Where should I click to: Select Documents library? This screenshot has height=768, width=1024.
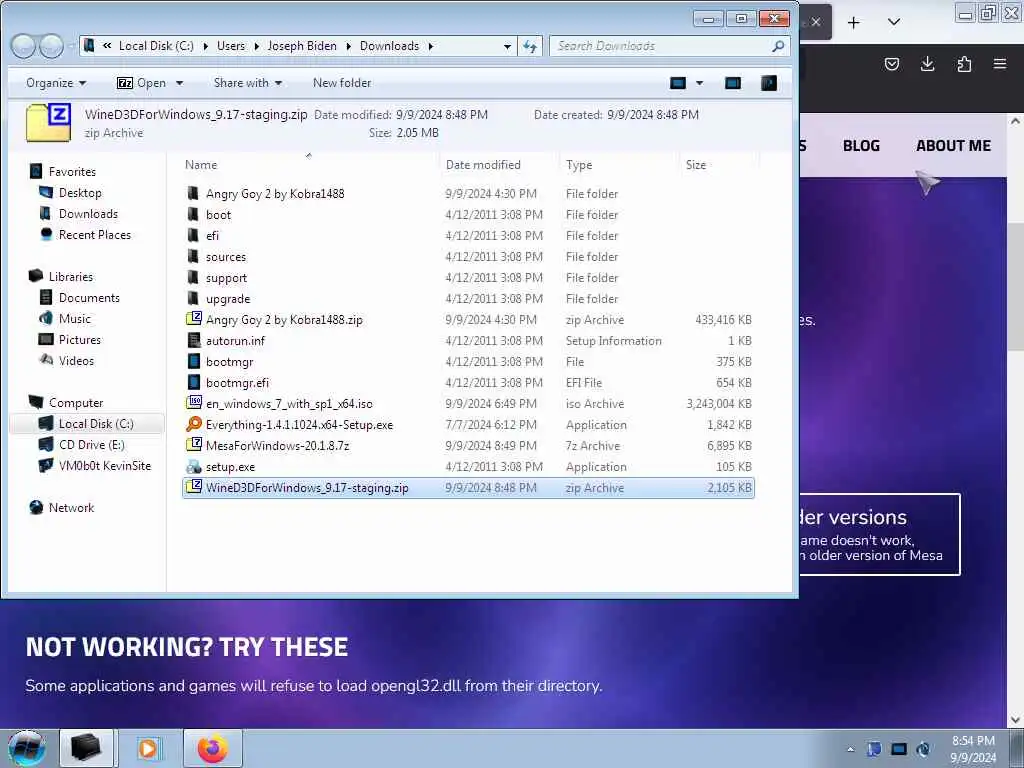89,298
